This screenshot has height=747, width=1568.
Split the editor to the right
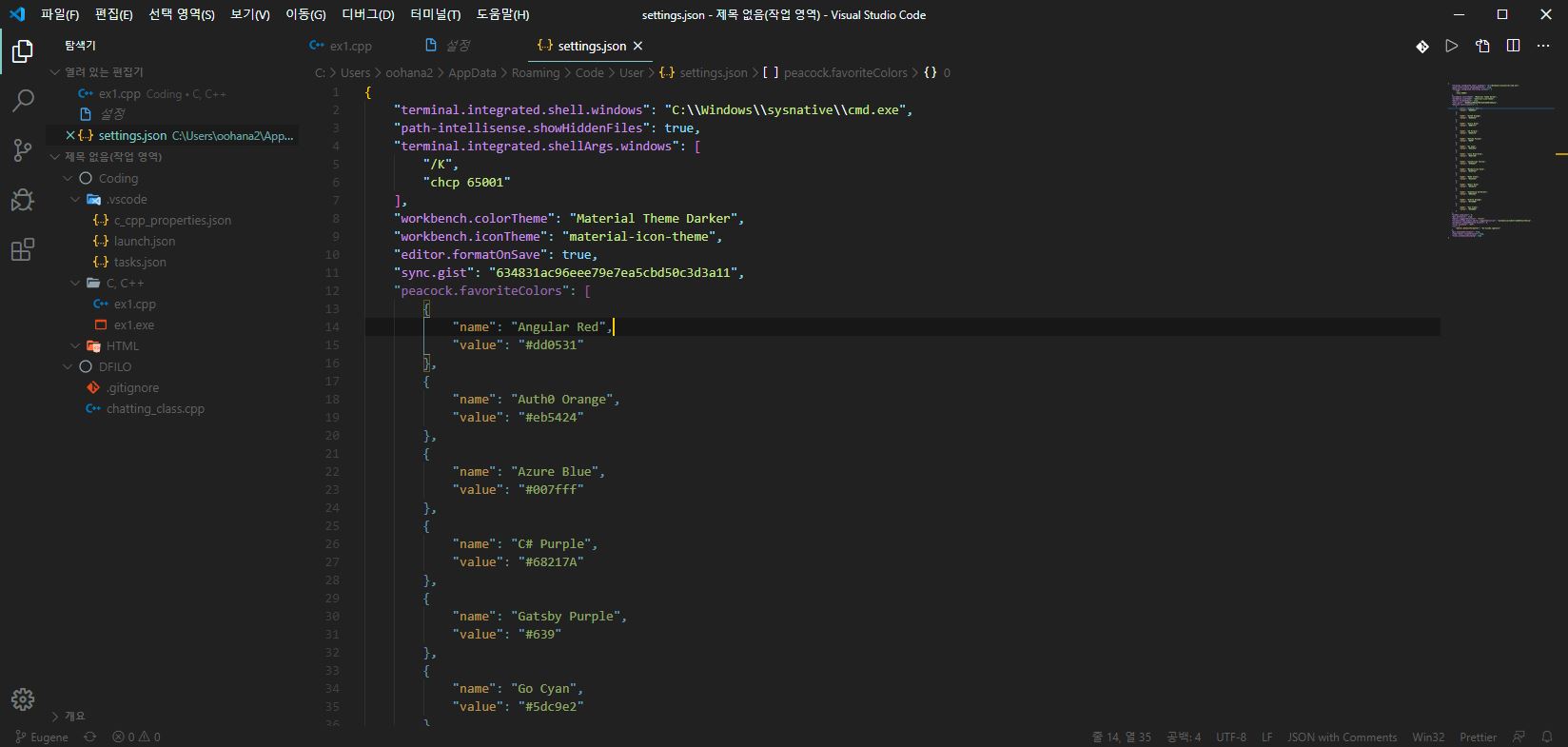point(1513,46)
